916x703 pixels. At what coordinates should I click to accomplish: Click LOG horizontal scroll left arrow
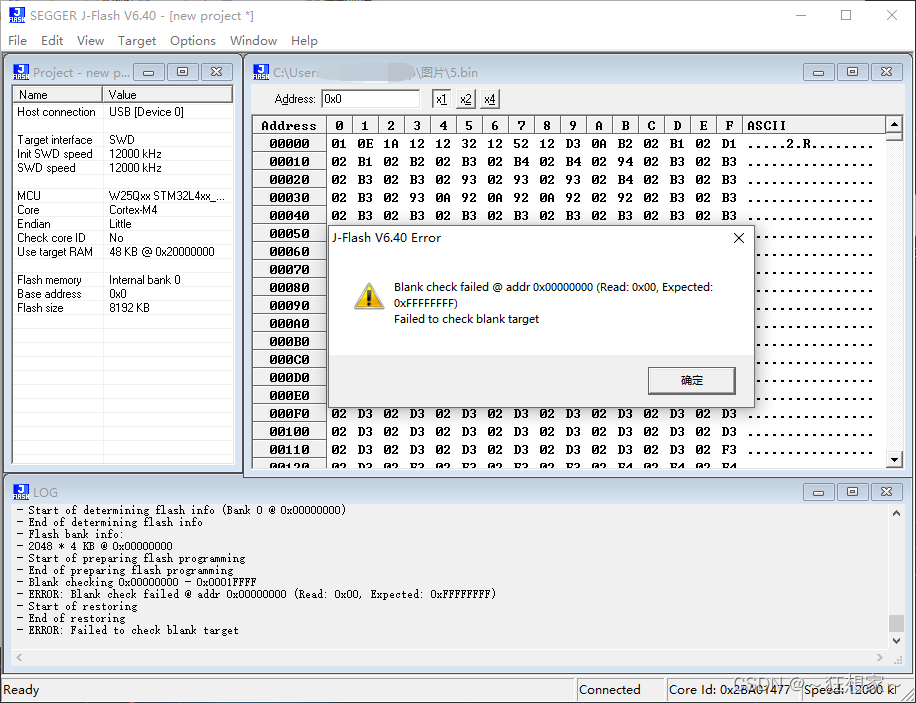pos(19,657)
